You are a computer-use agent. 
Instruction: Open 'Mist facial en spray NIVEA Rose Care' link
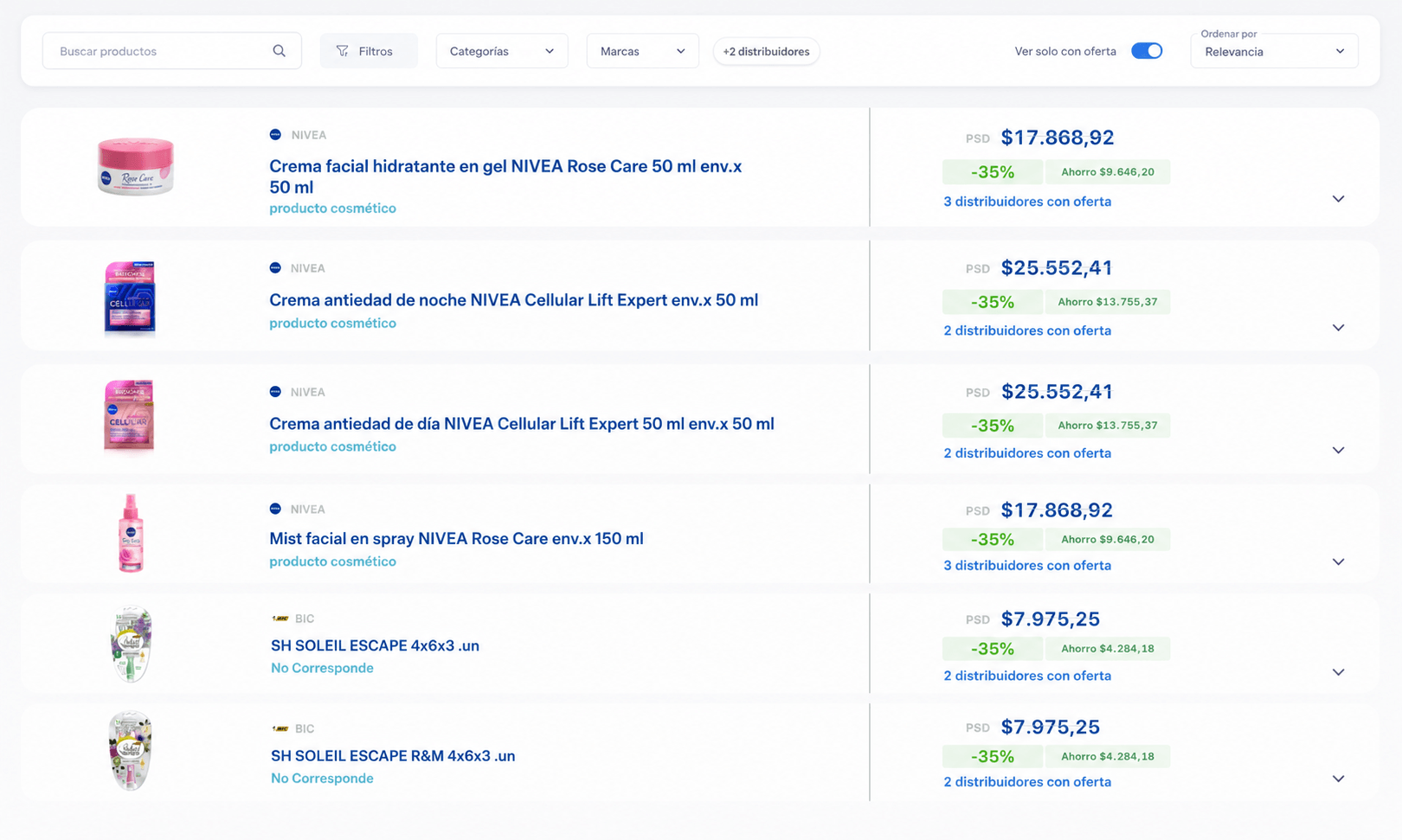coord(456,539)
